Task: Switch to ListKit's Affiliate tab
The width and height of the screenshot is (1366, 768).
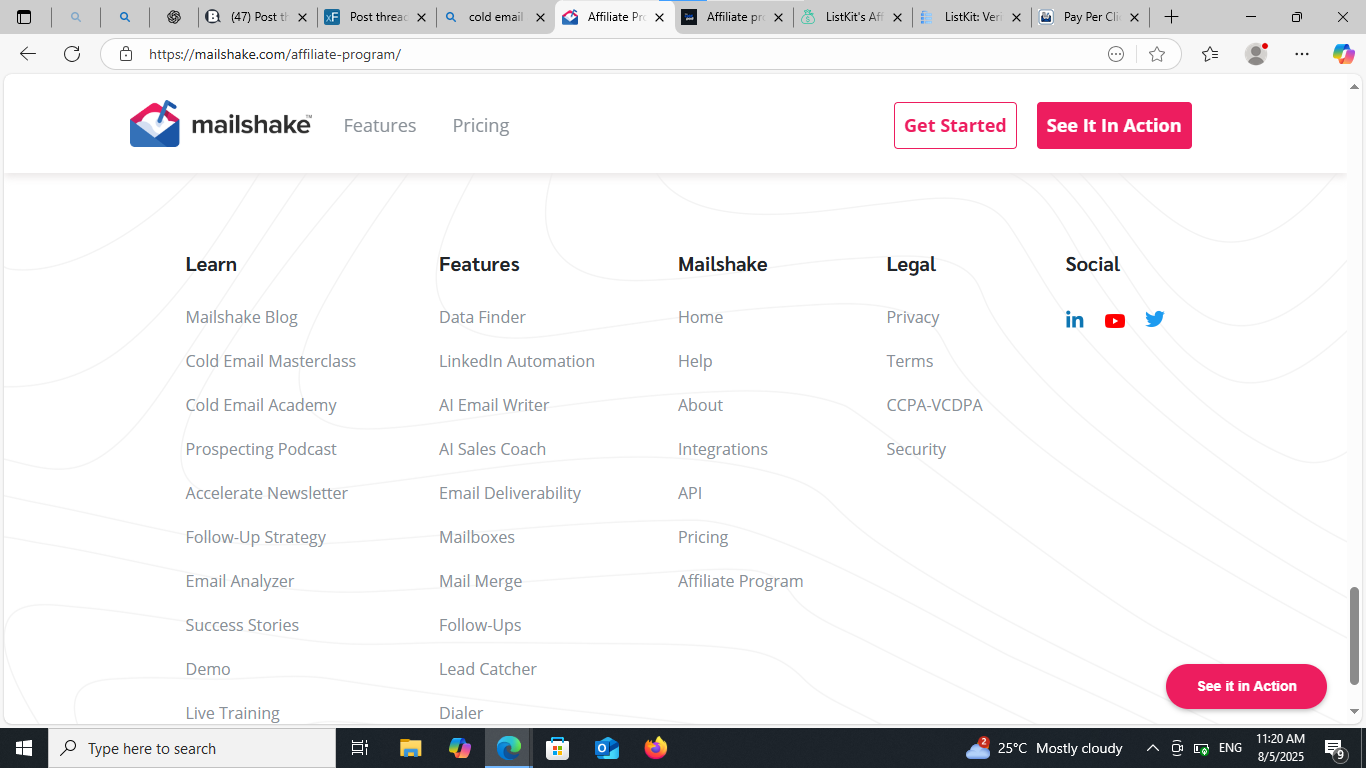Action: pos(853,17)
